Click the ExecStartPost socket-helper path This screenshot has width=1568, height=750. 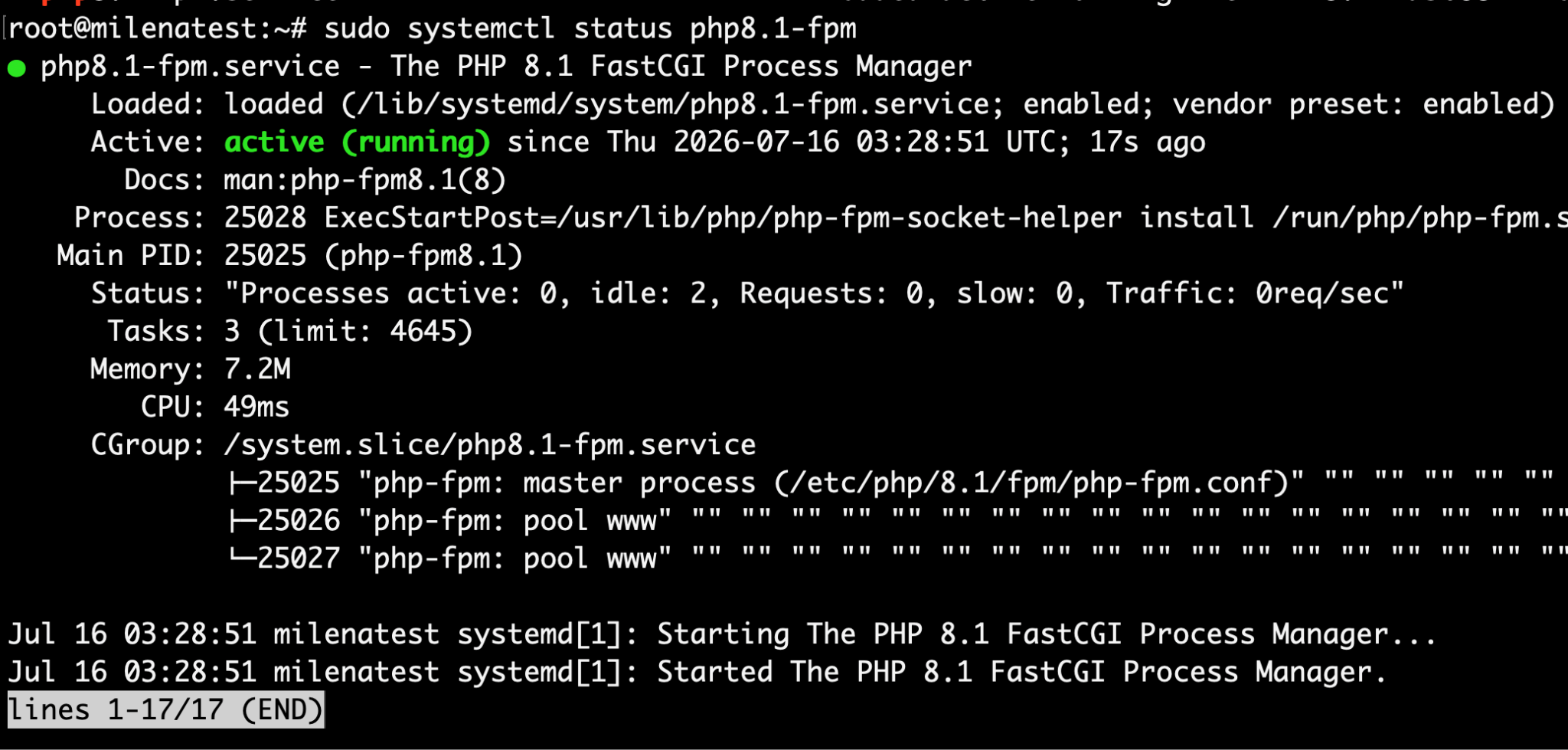[x=838, y=218]
